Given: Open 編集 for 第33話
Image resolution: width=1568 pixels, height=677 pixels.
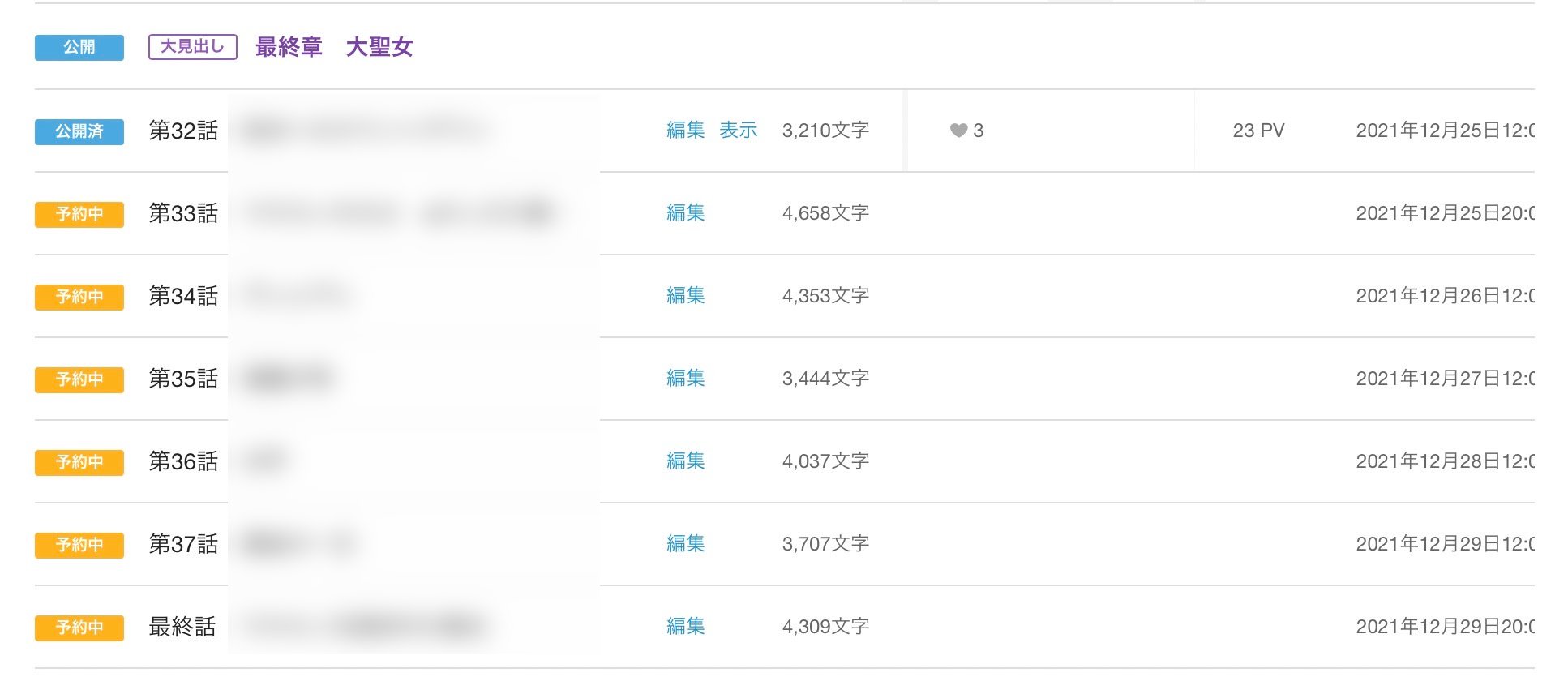Looking at the screenshot, I should (685, 213).
